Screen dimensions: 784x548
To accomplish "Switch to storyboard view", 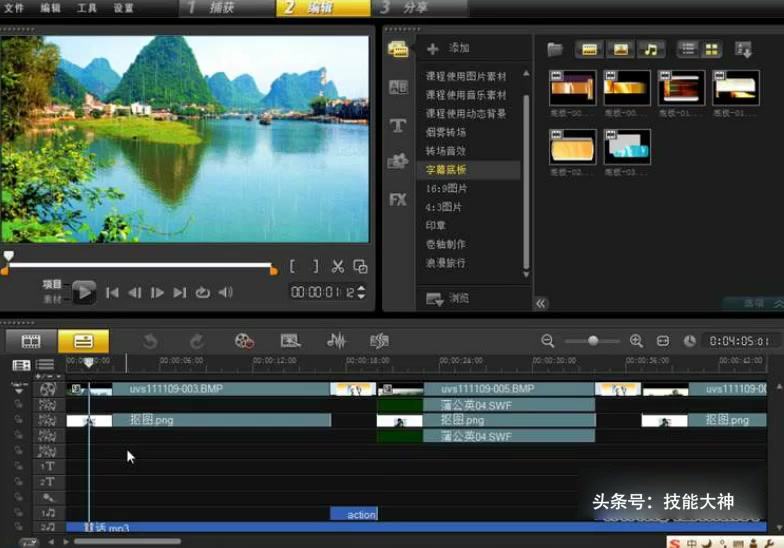I will [31, 342].
